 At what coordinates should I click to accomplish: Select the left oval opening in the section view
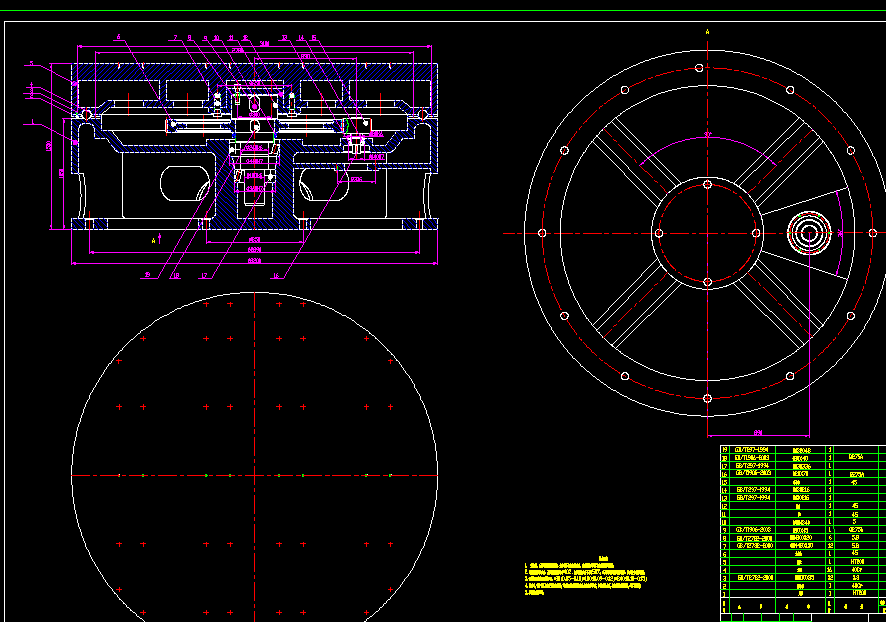[x=185, y=184]
